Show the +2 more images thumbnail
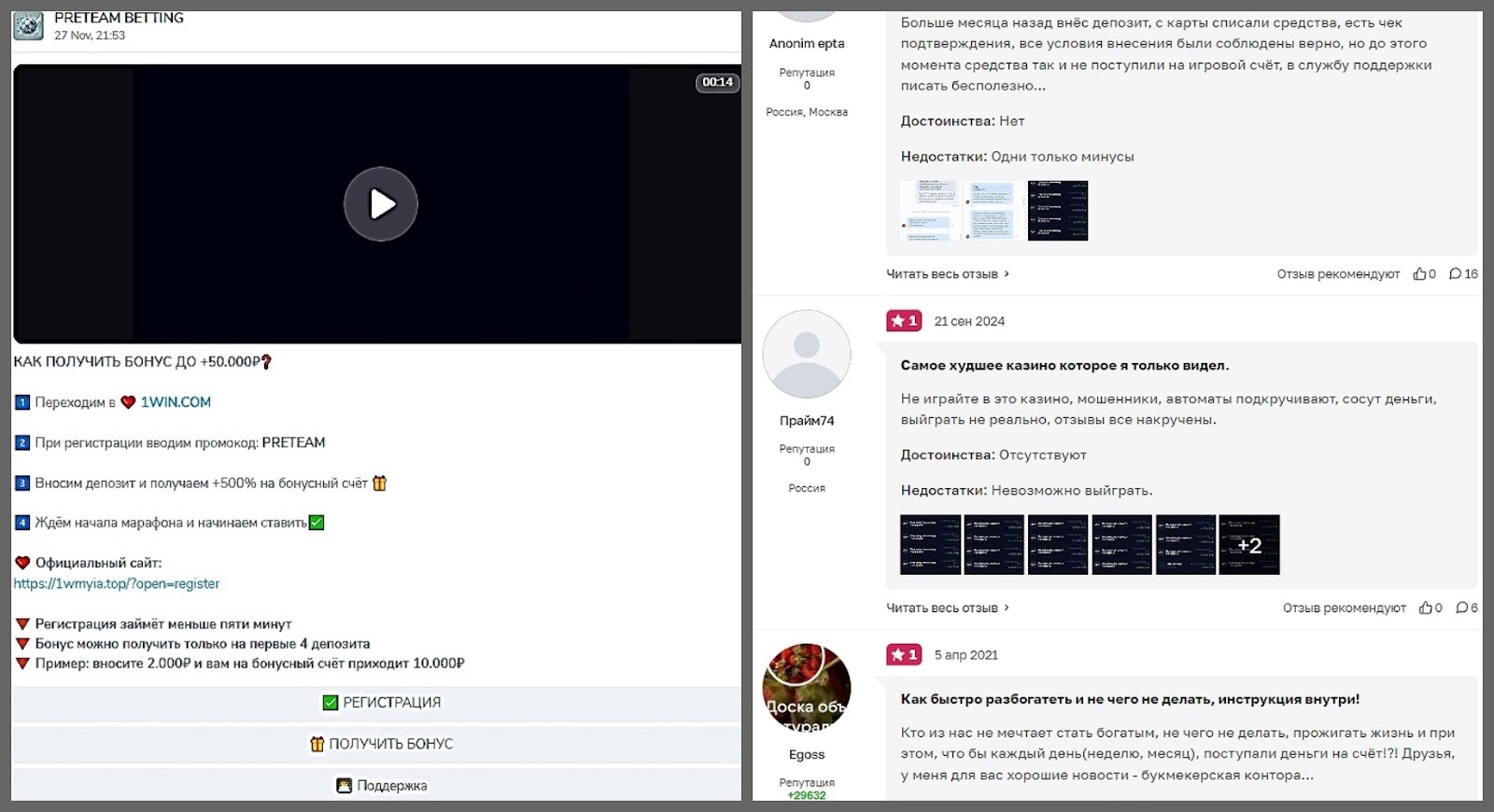1494x812 pixels. coord(1249,544)
